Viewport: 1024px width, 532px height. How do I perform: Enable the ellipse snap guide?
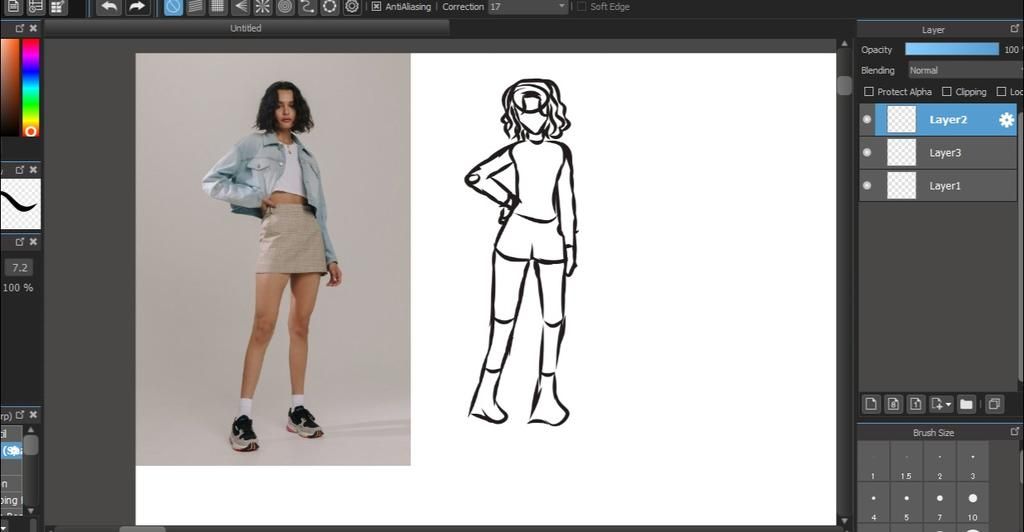[330, 7]
